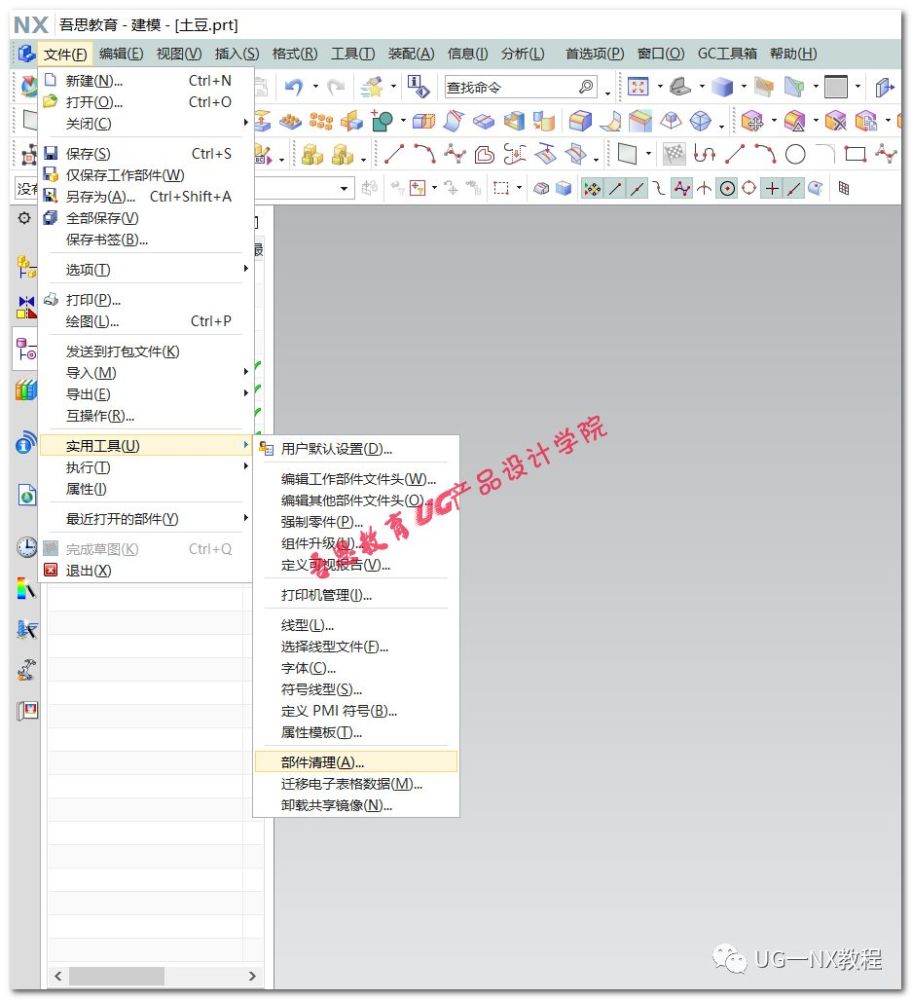Expand the 选项(T) submenu arrow
The height and width of the screenshot is (1000, 912).
pyautogui.click(x=246, y=269)
